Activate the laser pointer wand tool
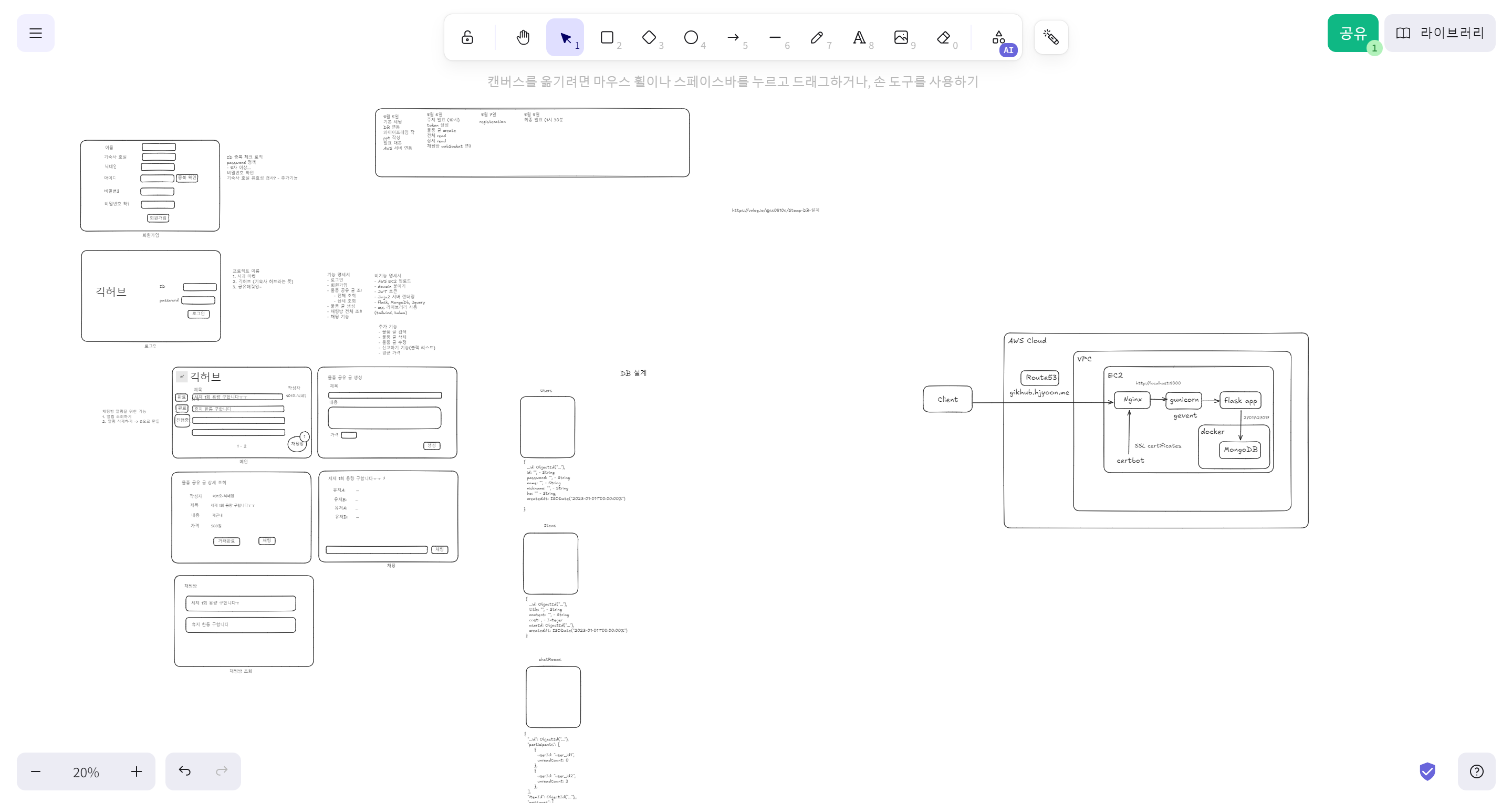Image resolution: width=1512 pixels, height=803 pixels. point(1051,38)
